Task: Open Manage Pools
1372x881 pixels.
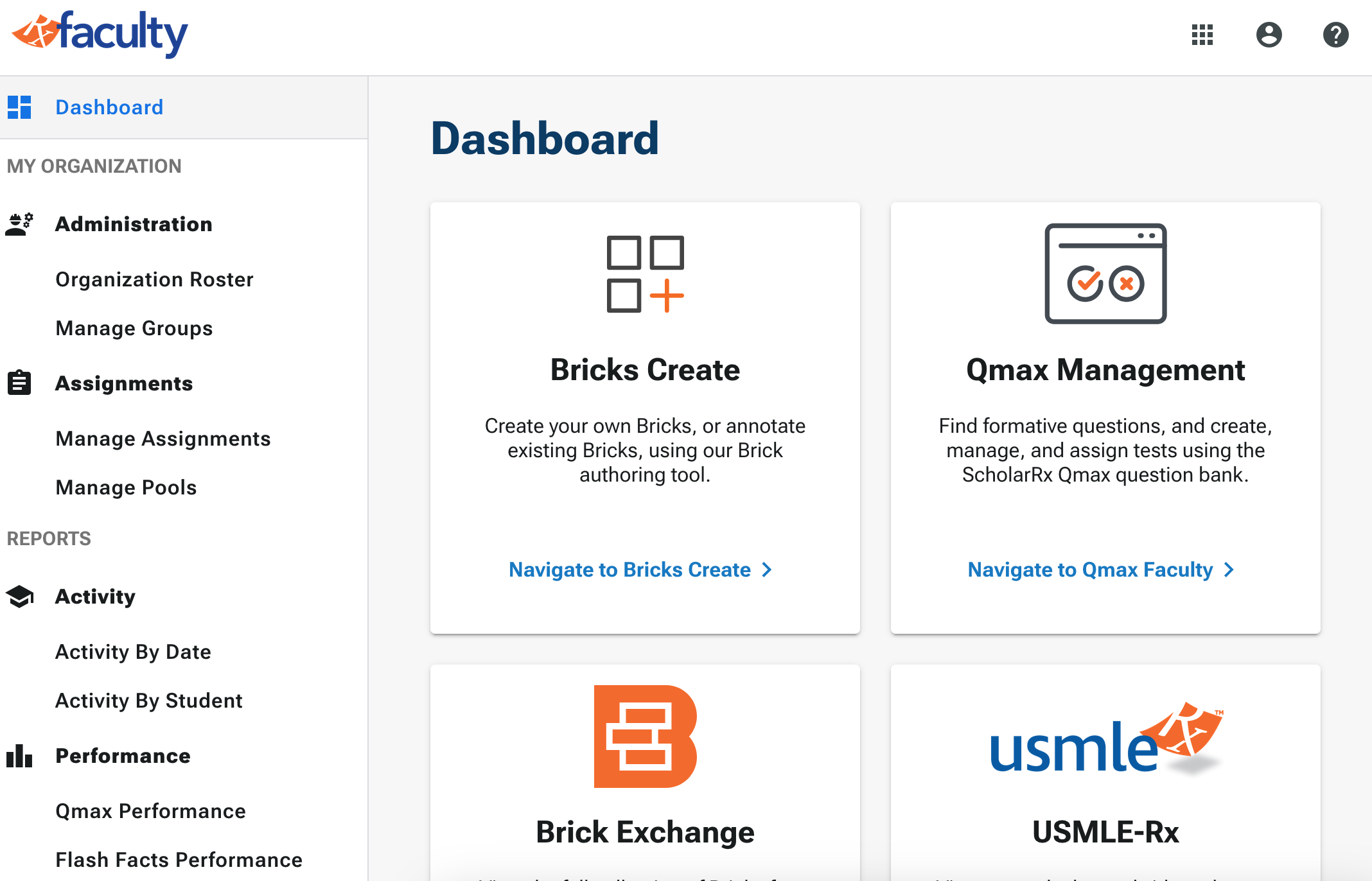Action: pos(126,487)
